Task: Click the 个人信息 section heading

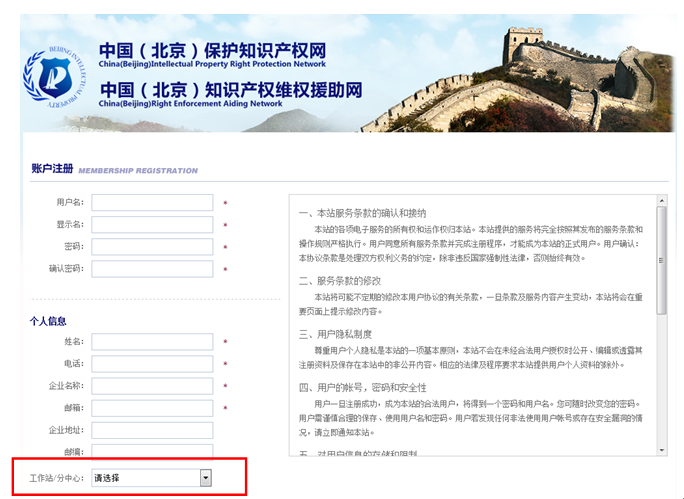Action: click(x=49, y=321)
